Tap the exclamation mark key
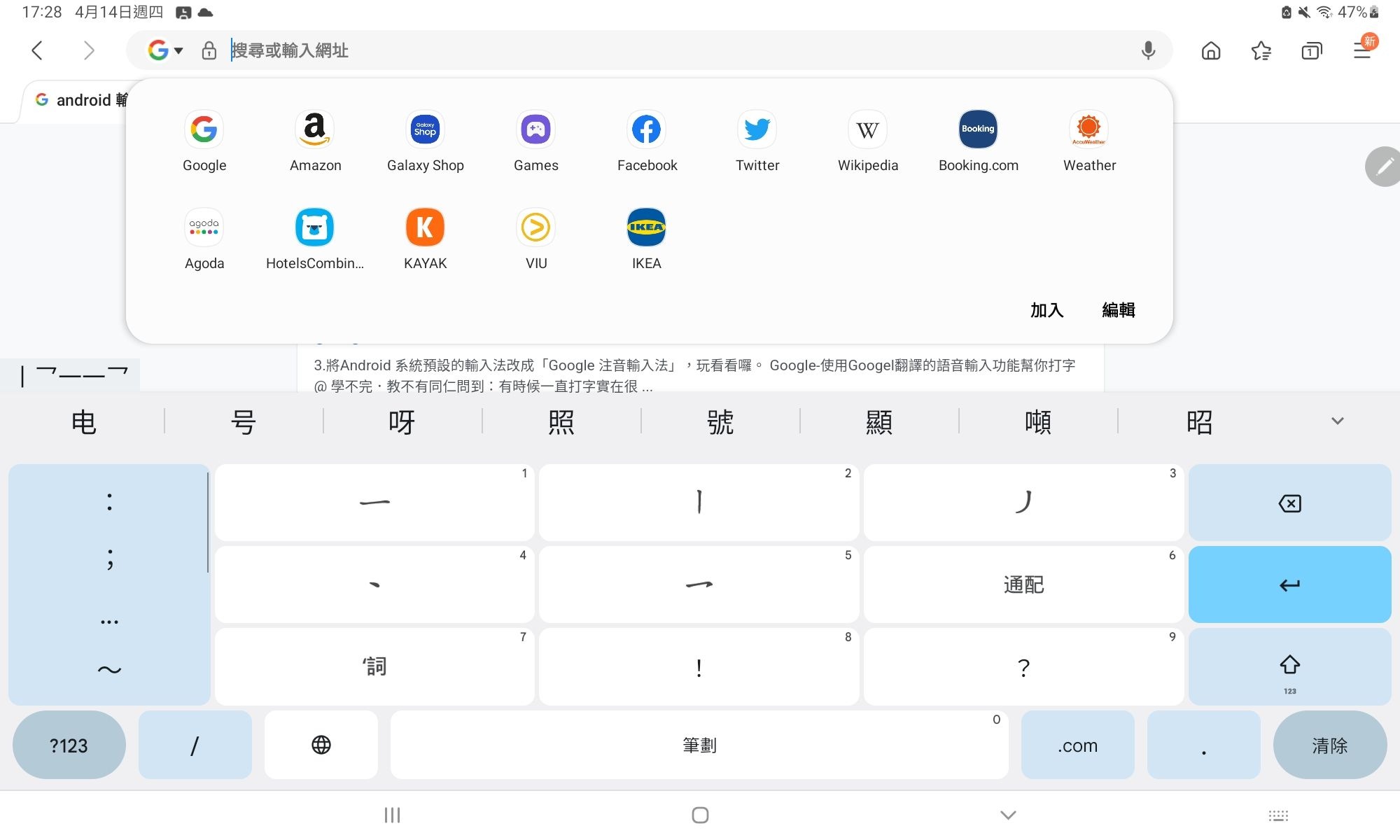Screen dimensions: 1400x840 pyautogui.click(x=699, y=666)
